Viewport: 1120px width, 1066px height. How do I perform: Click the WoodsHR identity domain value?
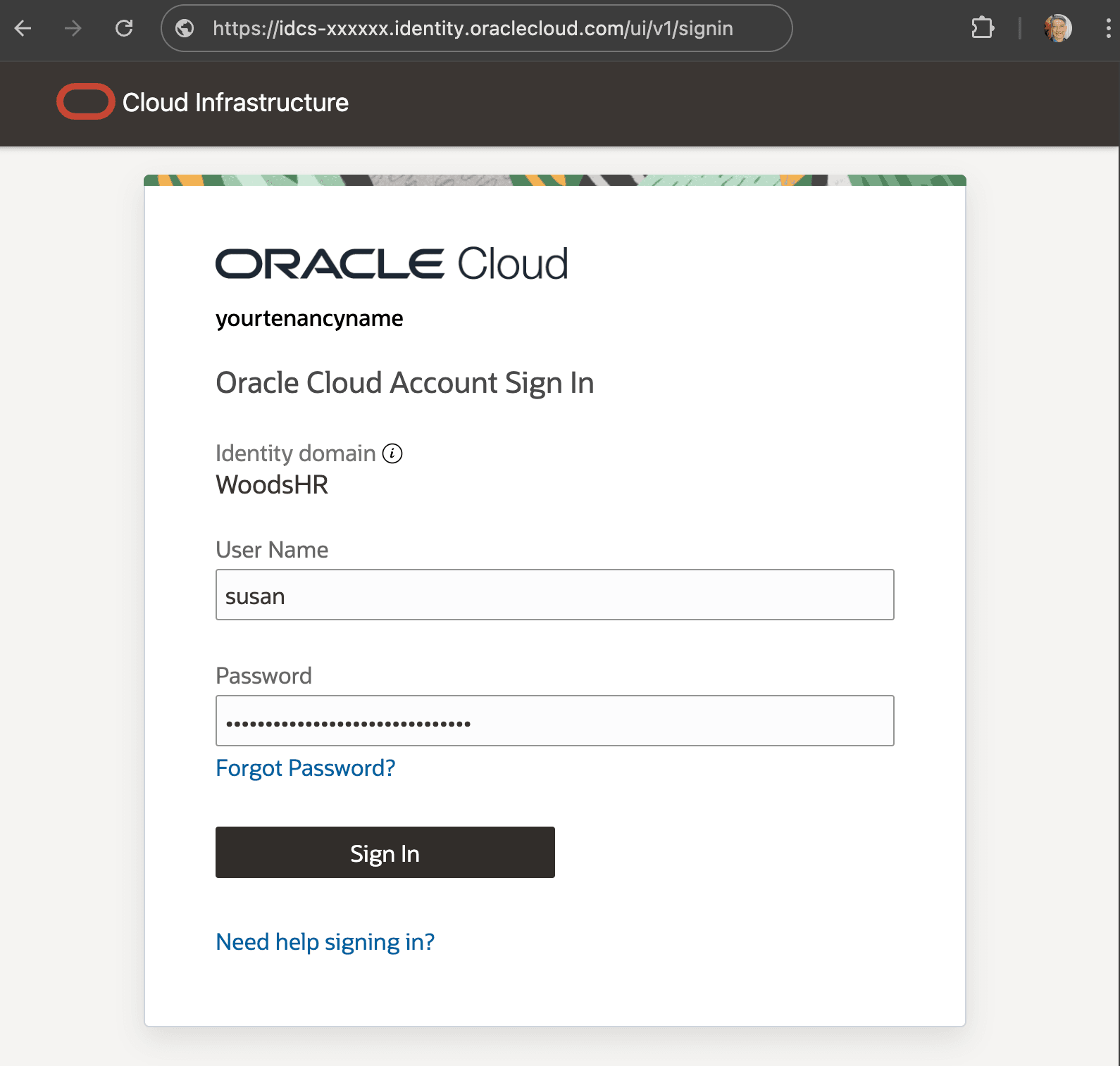tap(272, 485)
